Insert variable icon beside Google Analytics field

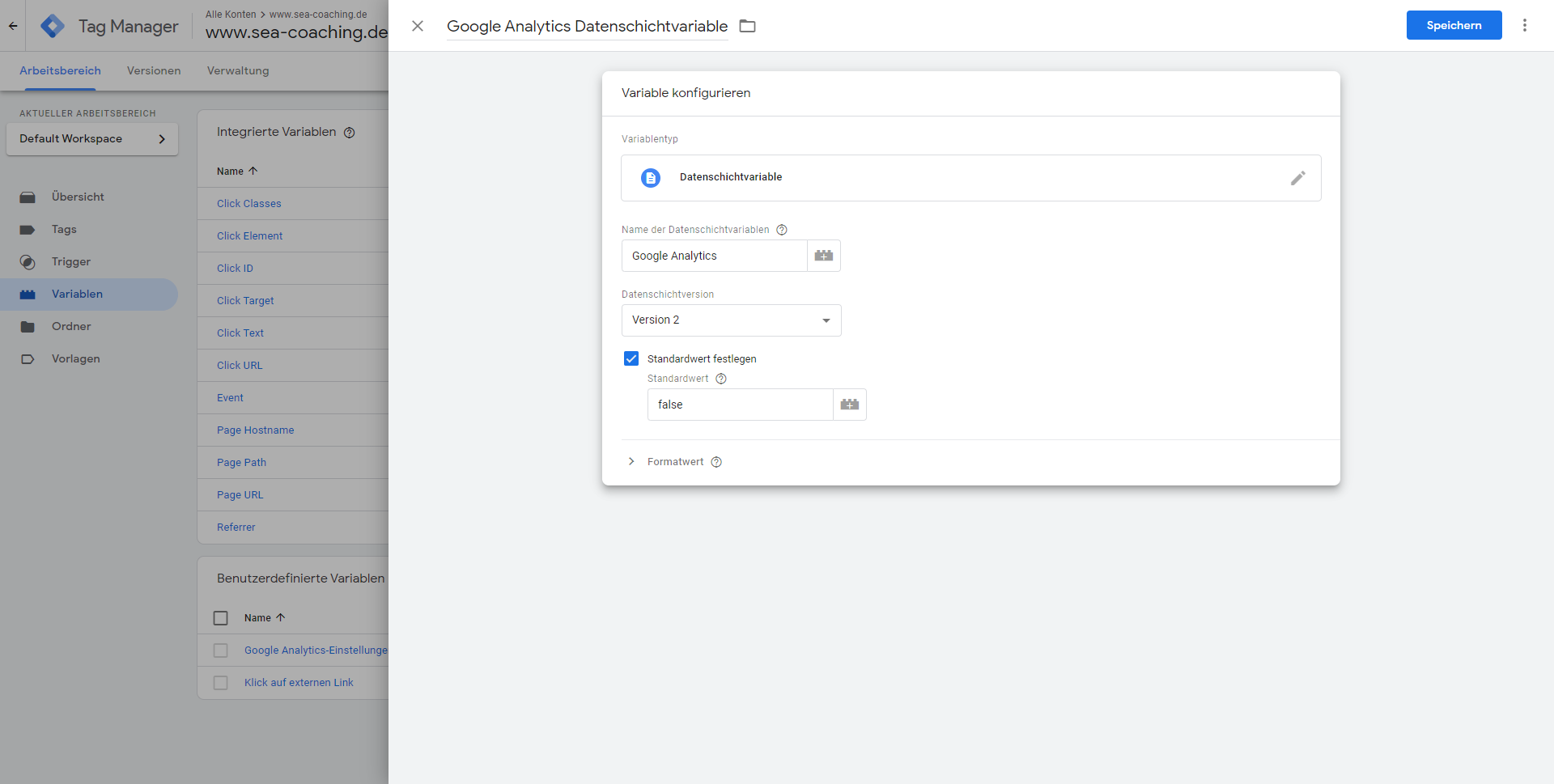[824, 256]
